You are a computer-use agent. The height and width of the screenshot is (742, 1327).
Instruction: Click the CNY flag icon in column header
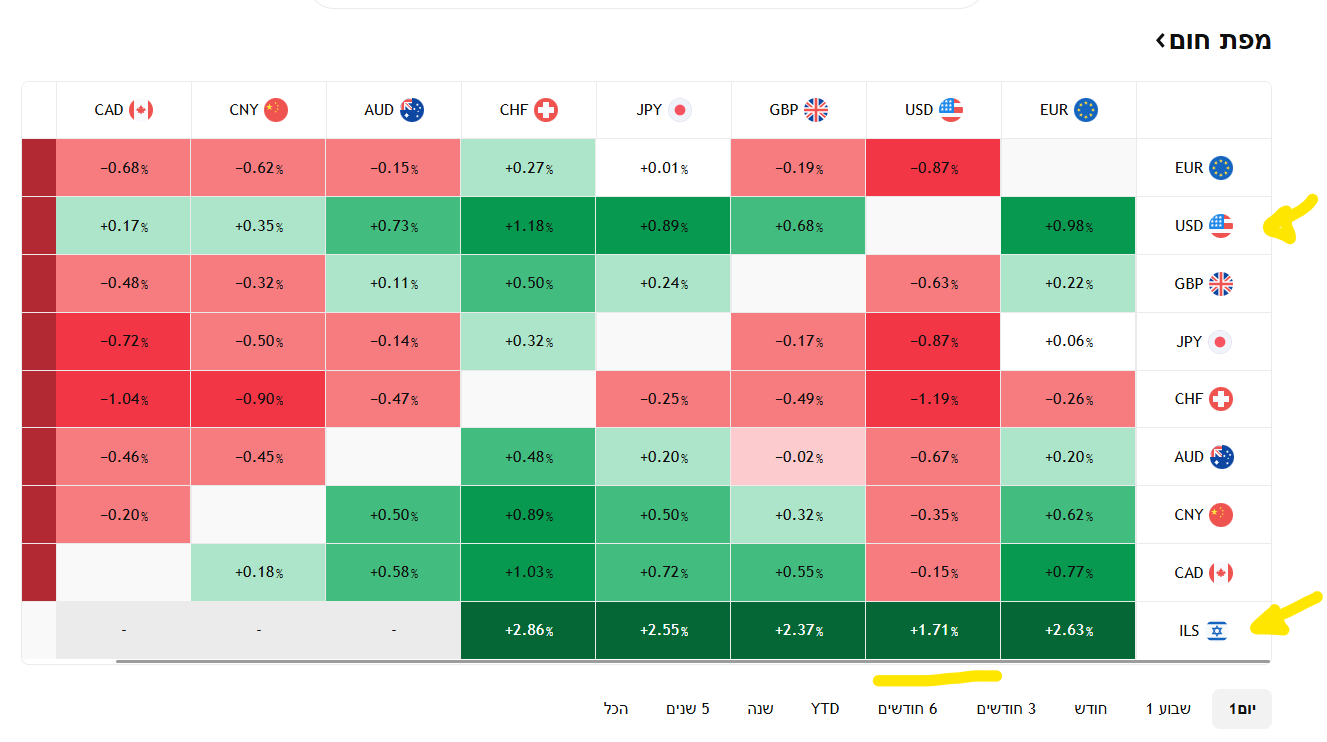(x=276, y=110)
